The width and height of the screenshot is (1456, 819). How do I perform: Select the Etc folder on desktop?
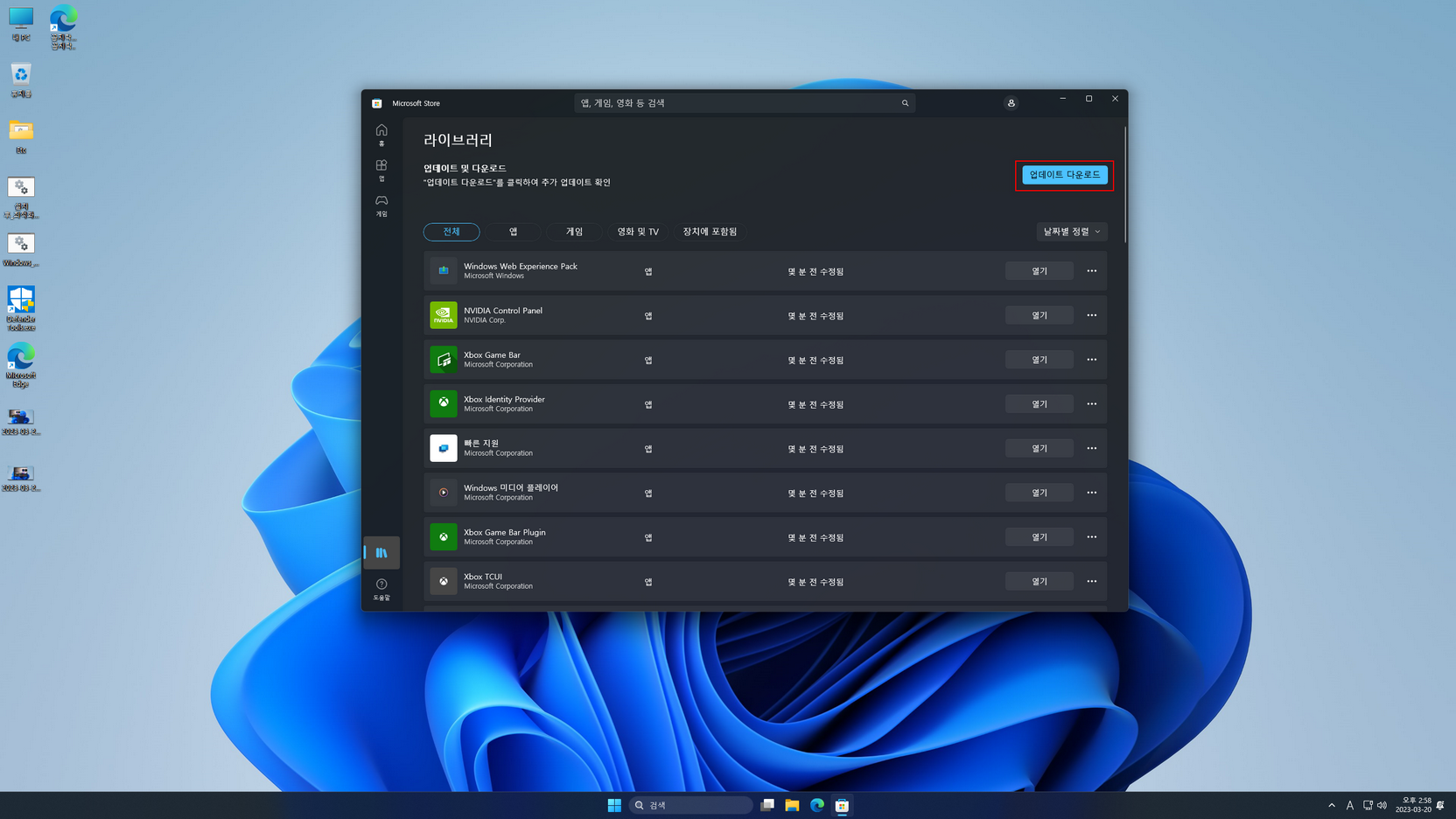point(21,137)
